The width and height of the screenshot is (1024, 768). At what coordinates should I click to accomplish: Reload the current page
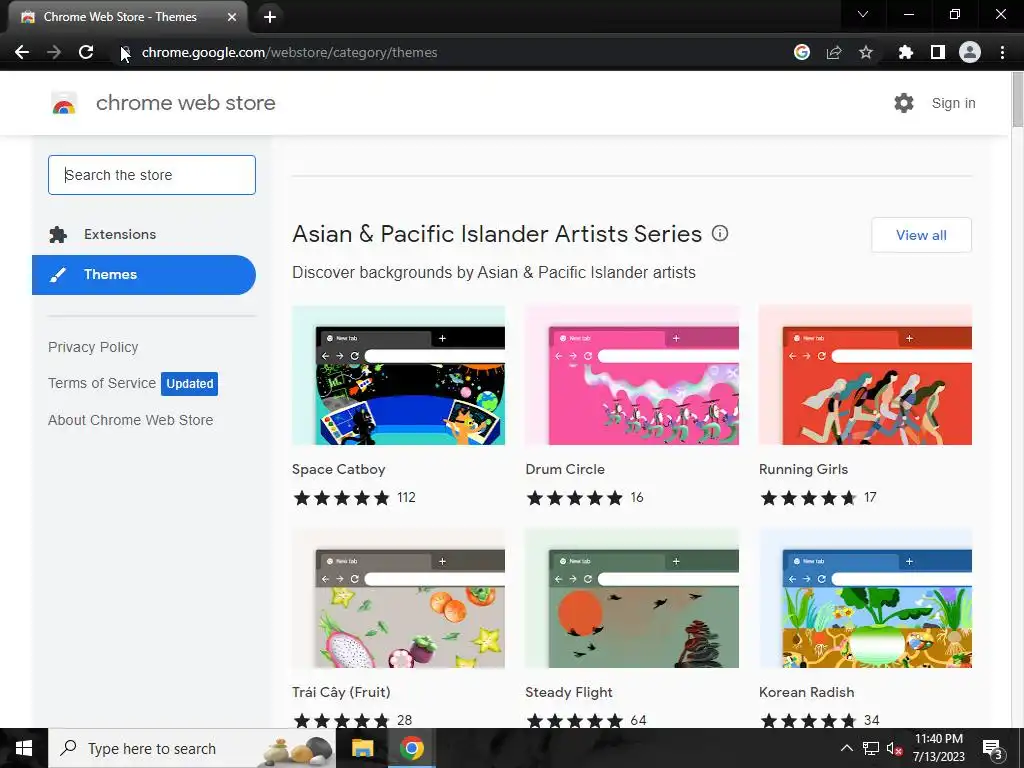[x=86, y=52]
